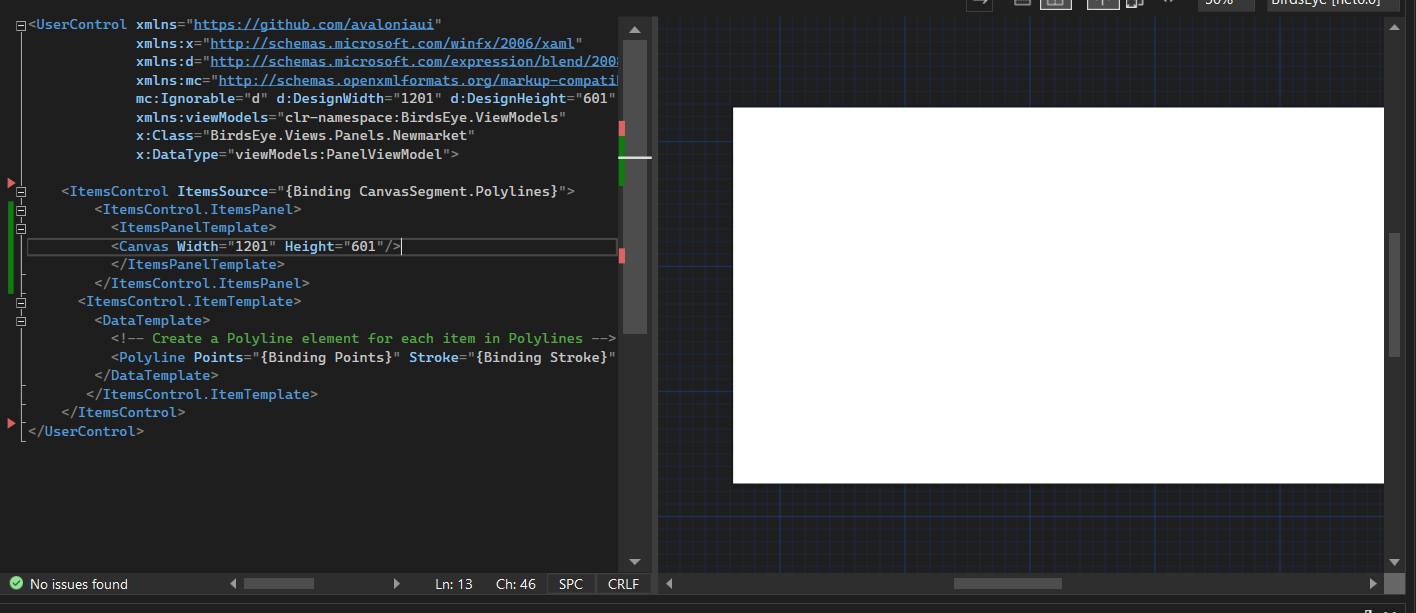1416x613 pixels.
Task: Collapse the UserControl outline node
Action: [x=20, y=24]
